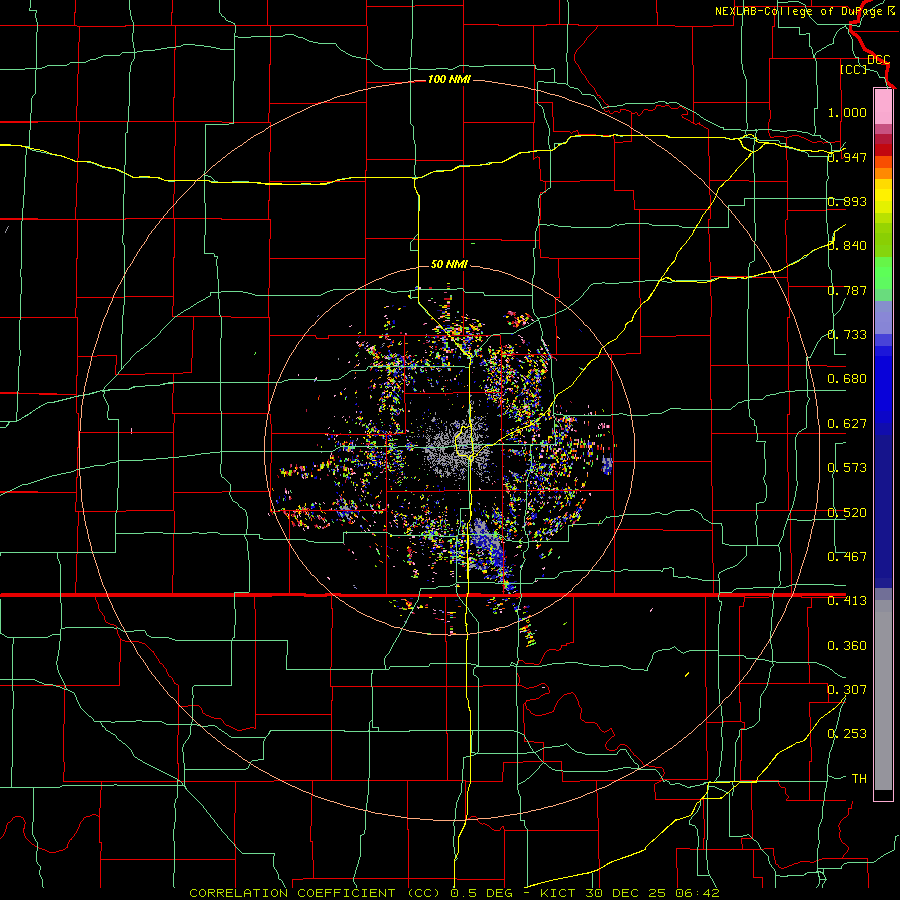Pick the red segment of the color scale
This screenshot has width=900, height=900.
pyautogui.click(x=883, y=149)
